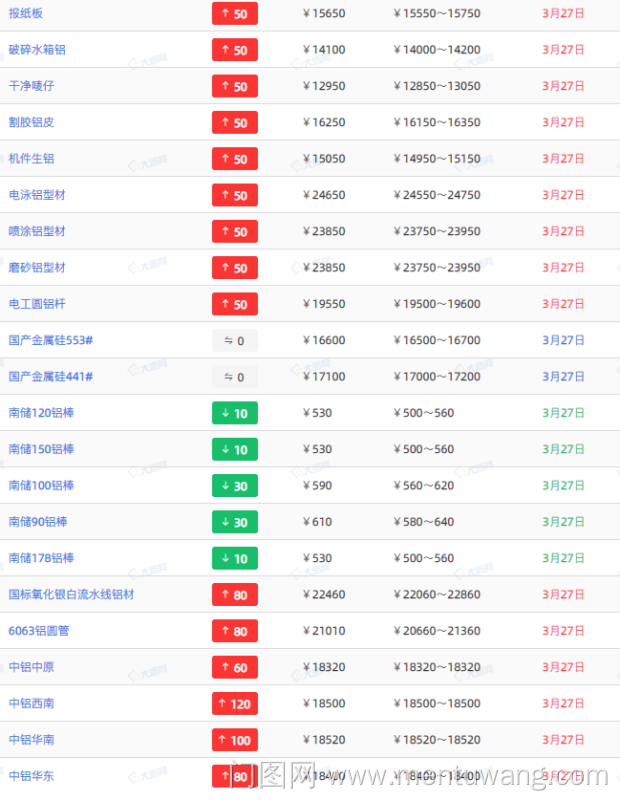This screenshot has width=620, height=800.
Task: Click the 南储90铝棒 product link
Action: click(38, 522)
